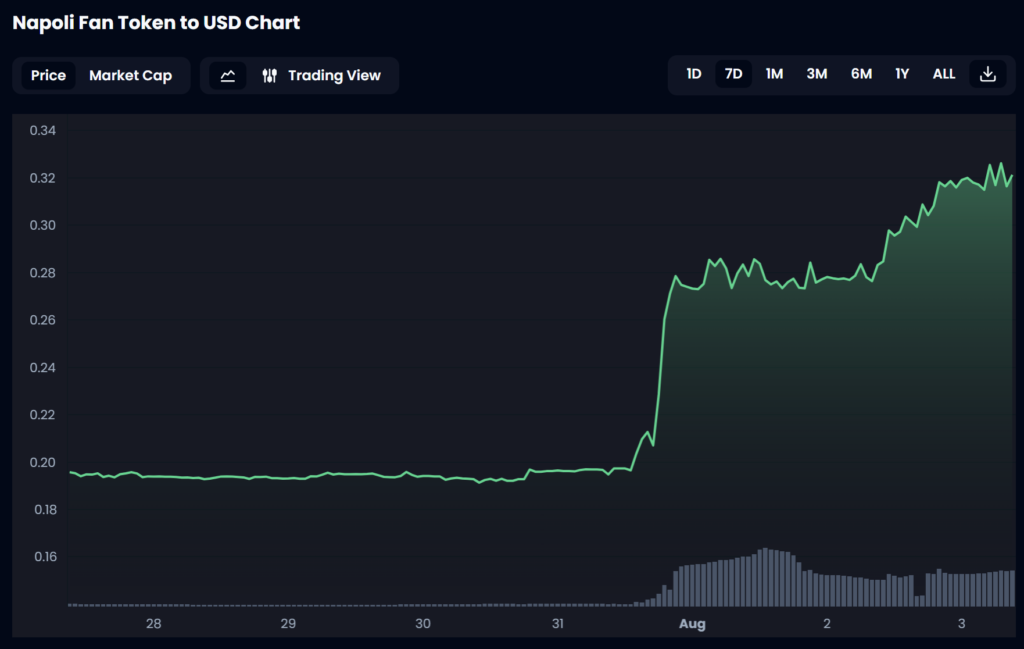Click the 2 date axis label
Screen dimensions: 1024x649
[x=827, y=624]
